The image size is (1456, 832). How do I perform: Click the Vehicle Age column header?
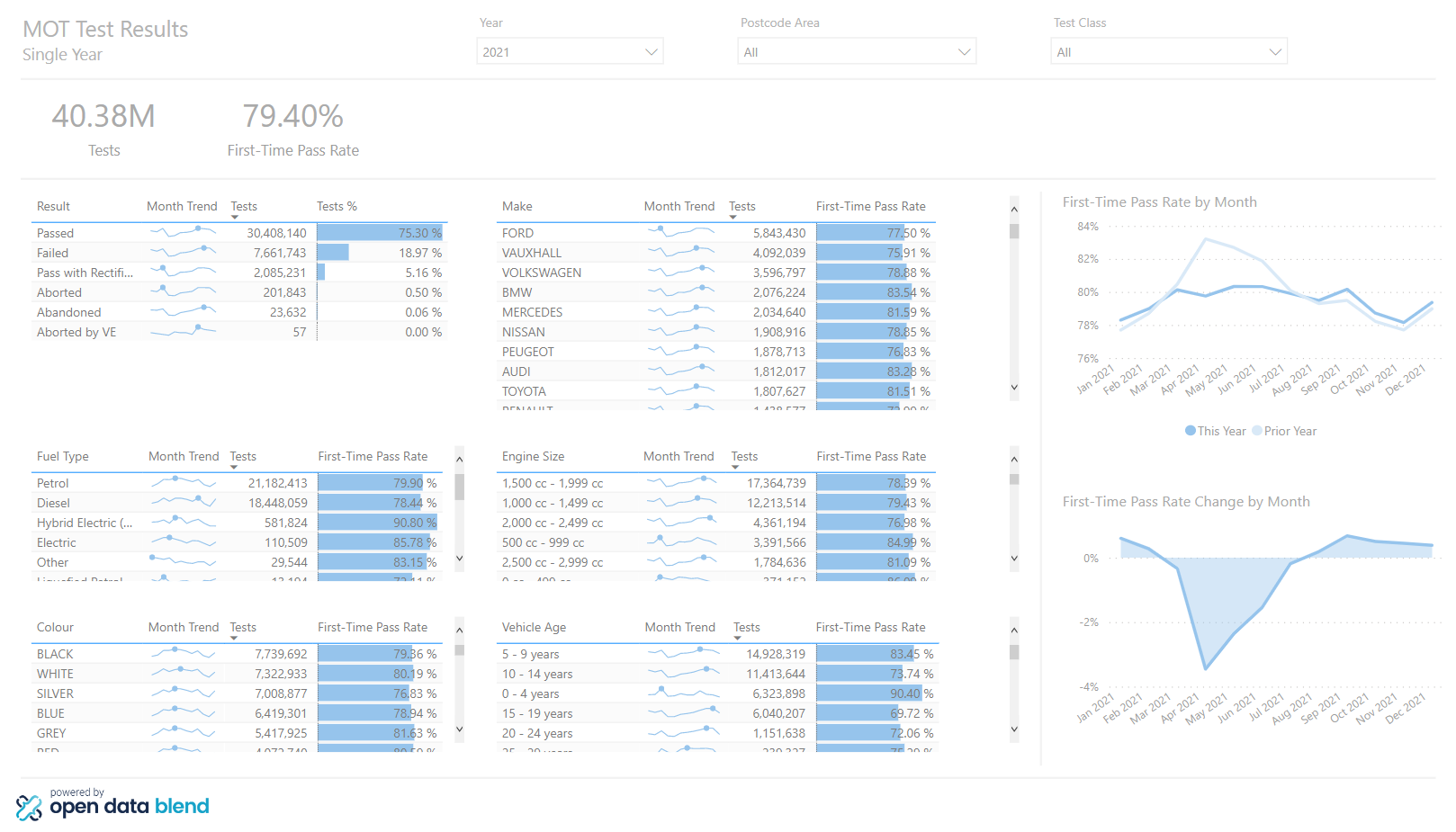tap(534, 627)
